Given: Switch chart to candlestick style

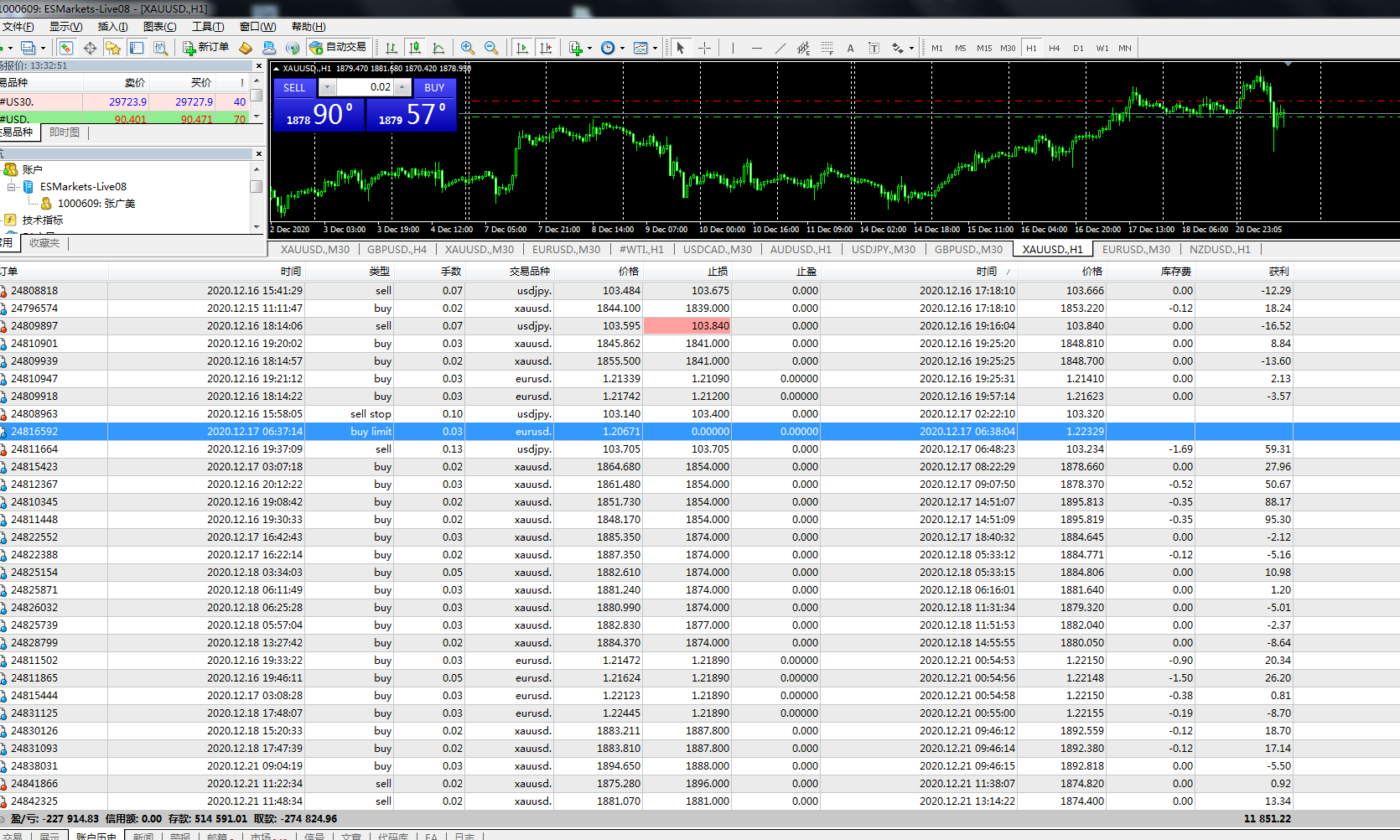Looking at the screenshot, I should tap(415, 48).
